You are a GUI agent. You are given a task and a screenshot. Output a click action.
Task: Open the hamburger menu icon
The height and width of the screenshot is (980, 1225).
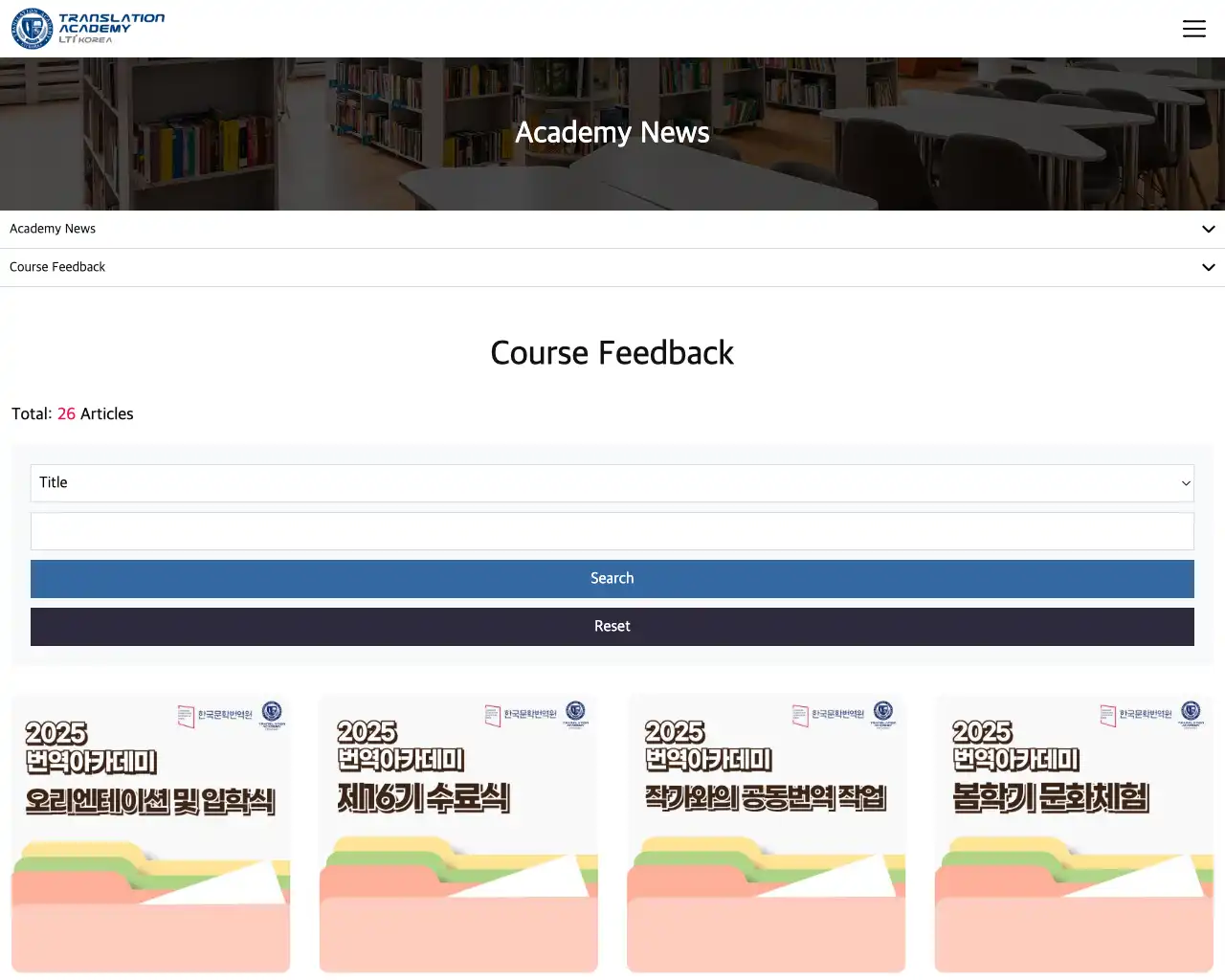pos(1193,29)
